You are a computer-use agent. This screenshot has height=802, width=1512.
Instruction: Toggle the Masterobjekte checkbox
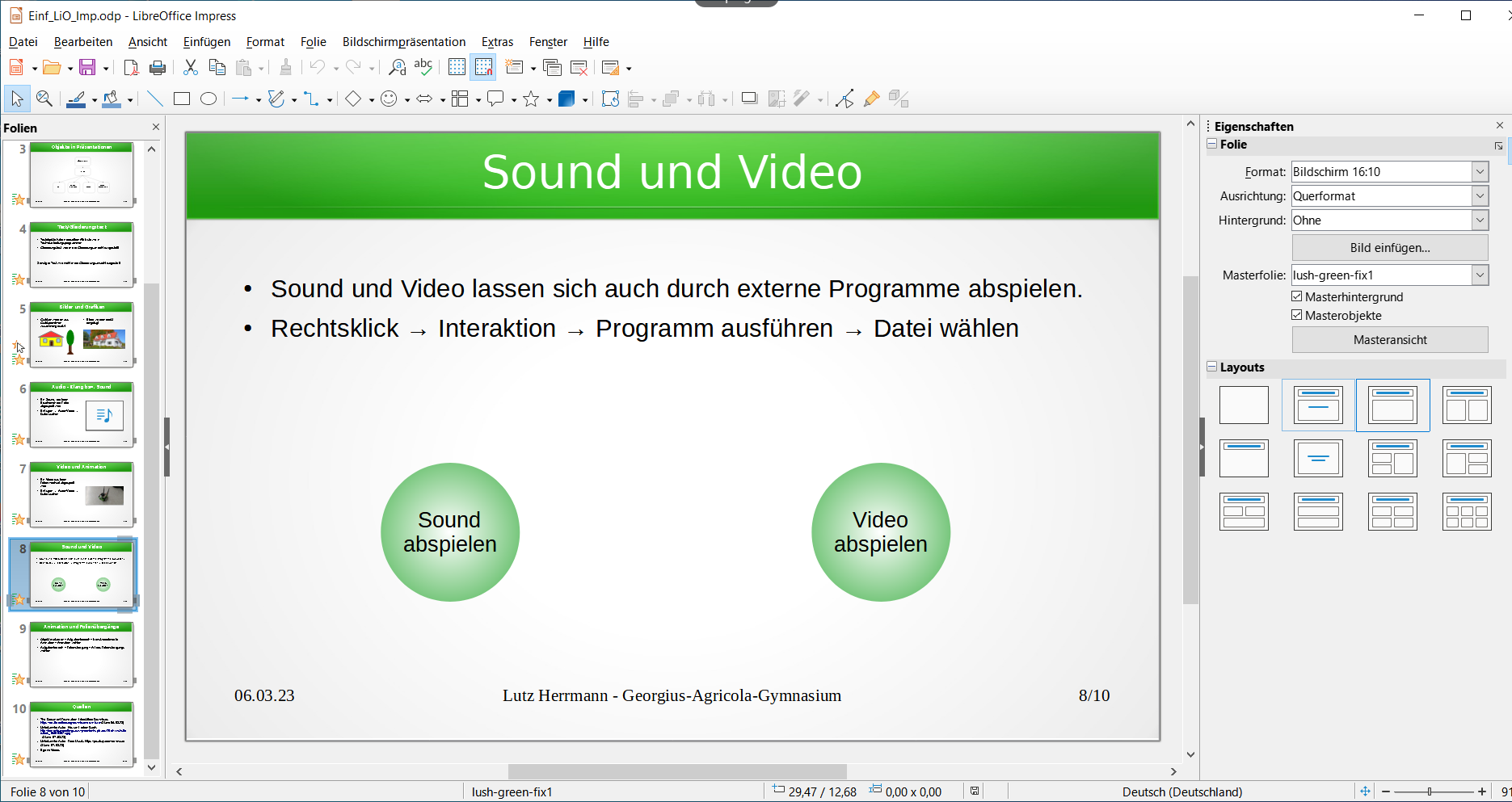tap(1297, 316)
